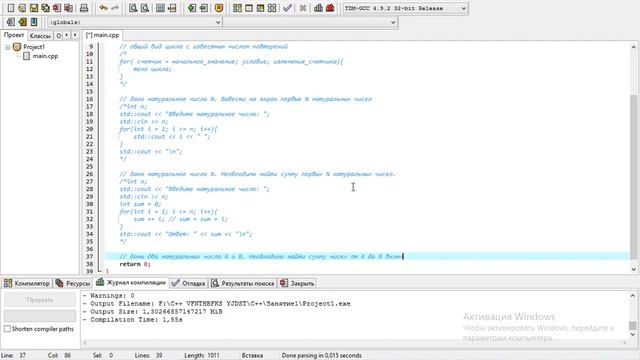Viewport: 640px width, 360px height.
Task: Click the Insert snippet icon in second toolbar row
Action: [11, 22]
